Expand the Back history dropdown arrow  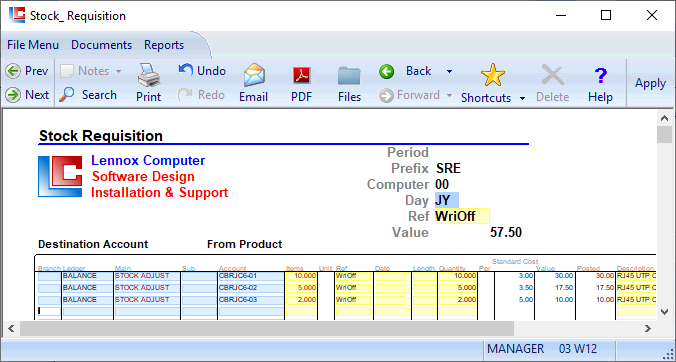[x=449, y=71]
